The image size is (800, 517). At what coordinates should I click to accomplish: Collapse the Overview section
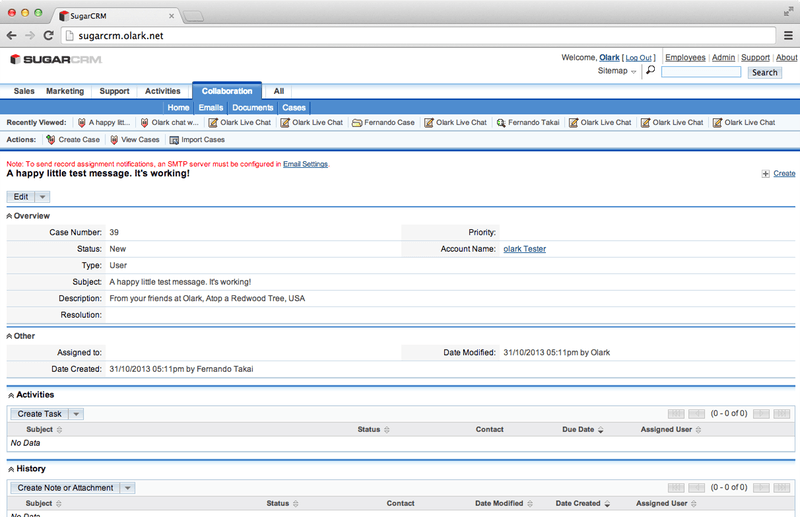[10, 216]
